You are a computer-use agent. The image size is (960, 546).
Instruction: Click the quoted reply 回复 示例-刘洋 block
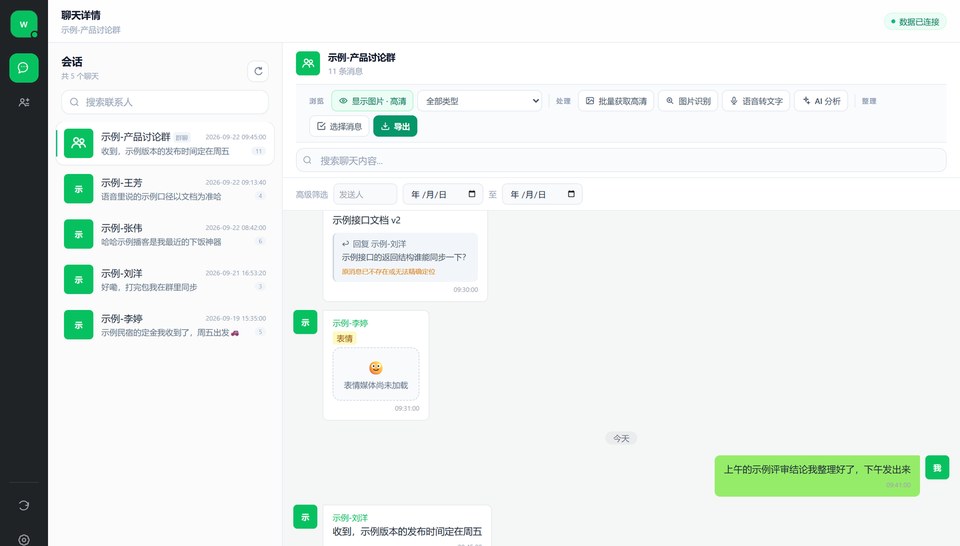(405, 257)
